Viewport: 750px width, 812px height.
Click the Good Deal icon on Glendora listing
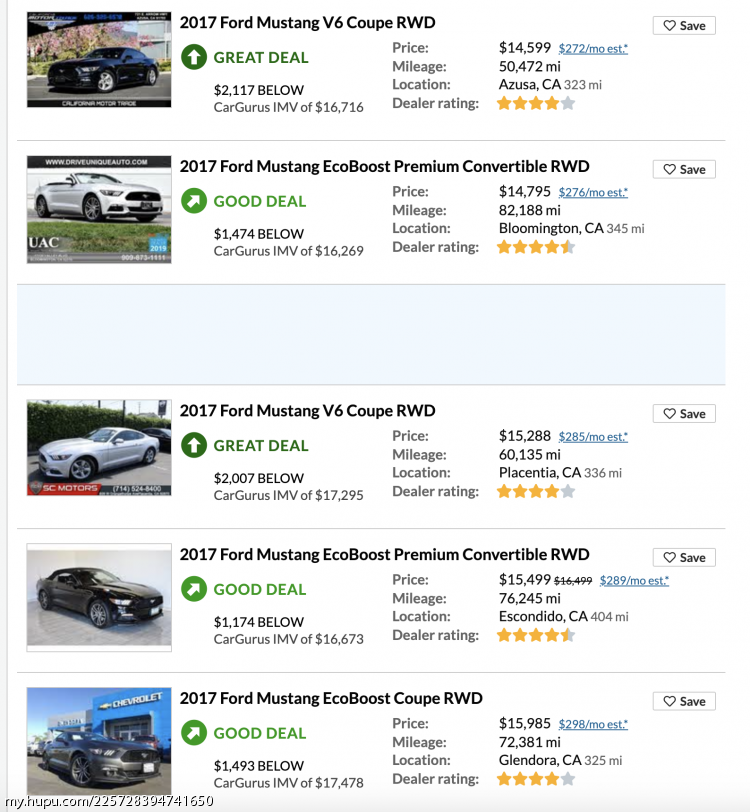click(194, 733)
